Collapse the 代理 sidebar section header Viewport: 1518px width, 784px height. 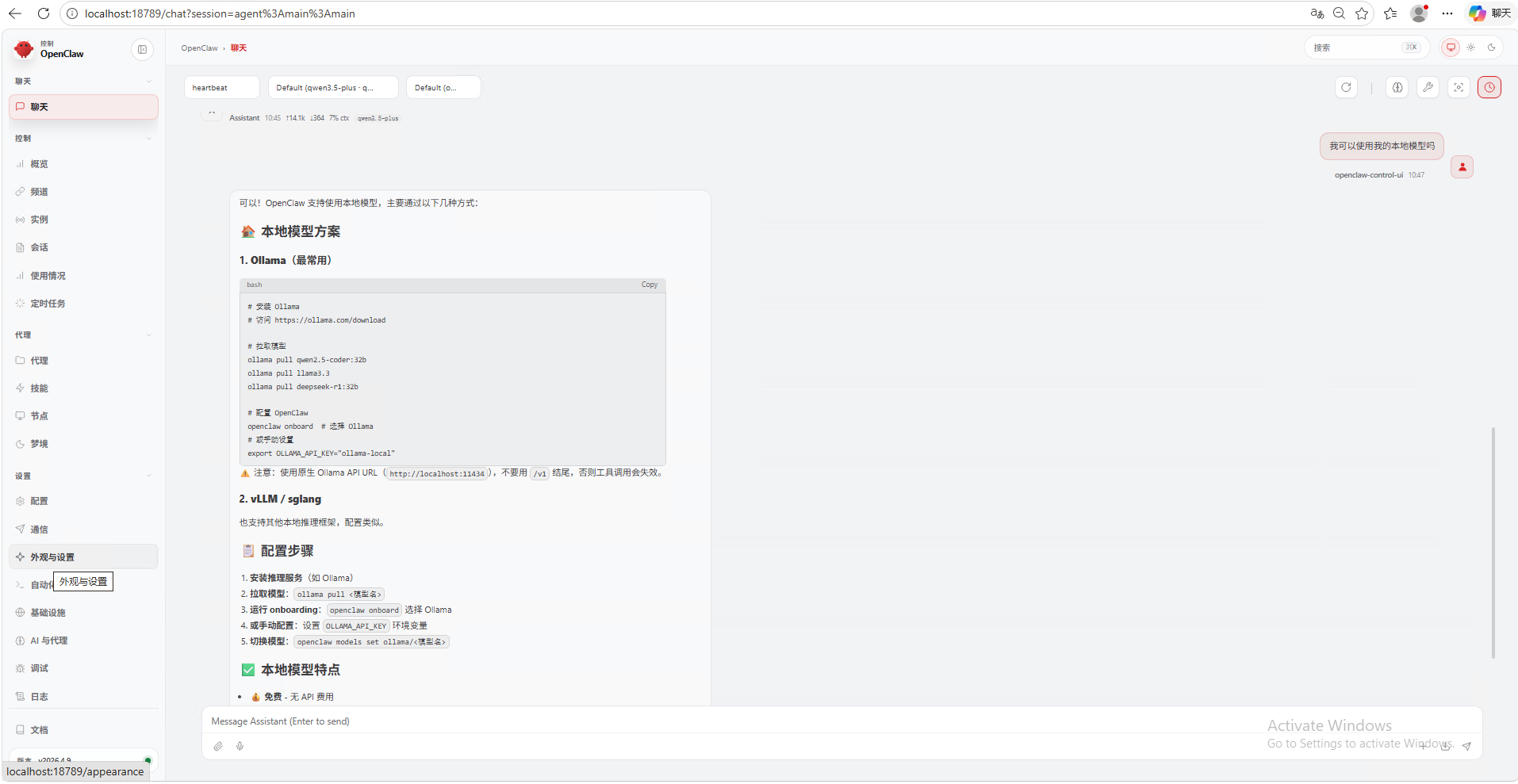[x=83, y=335]
